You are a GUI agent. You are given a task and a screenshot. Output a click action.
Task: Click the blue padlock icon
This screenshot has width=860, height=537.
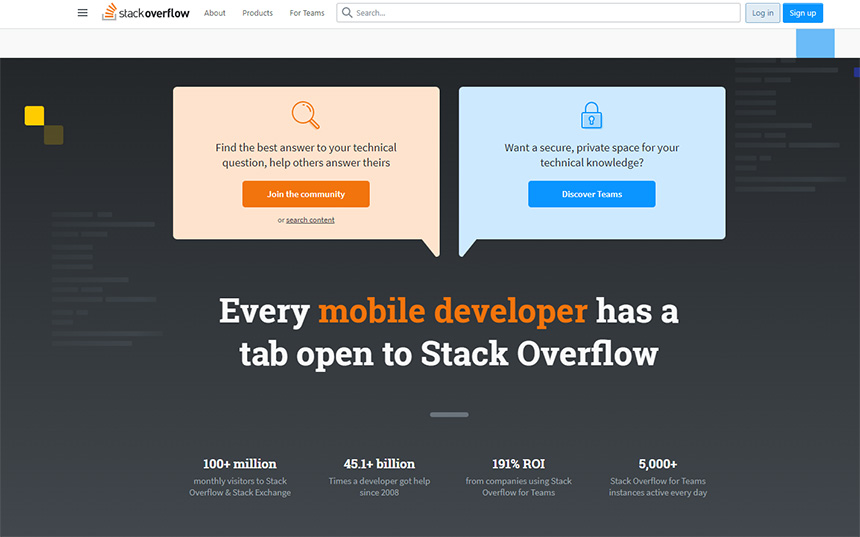point(591,115)
